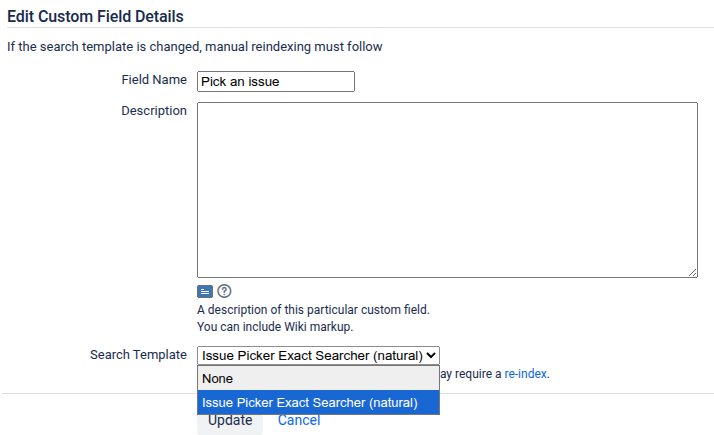Click the Description label
Screen dimensions: 714x435
click(154, 111)
